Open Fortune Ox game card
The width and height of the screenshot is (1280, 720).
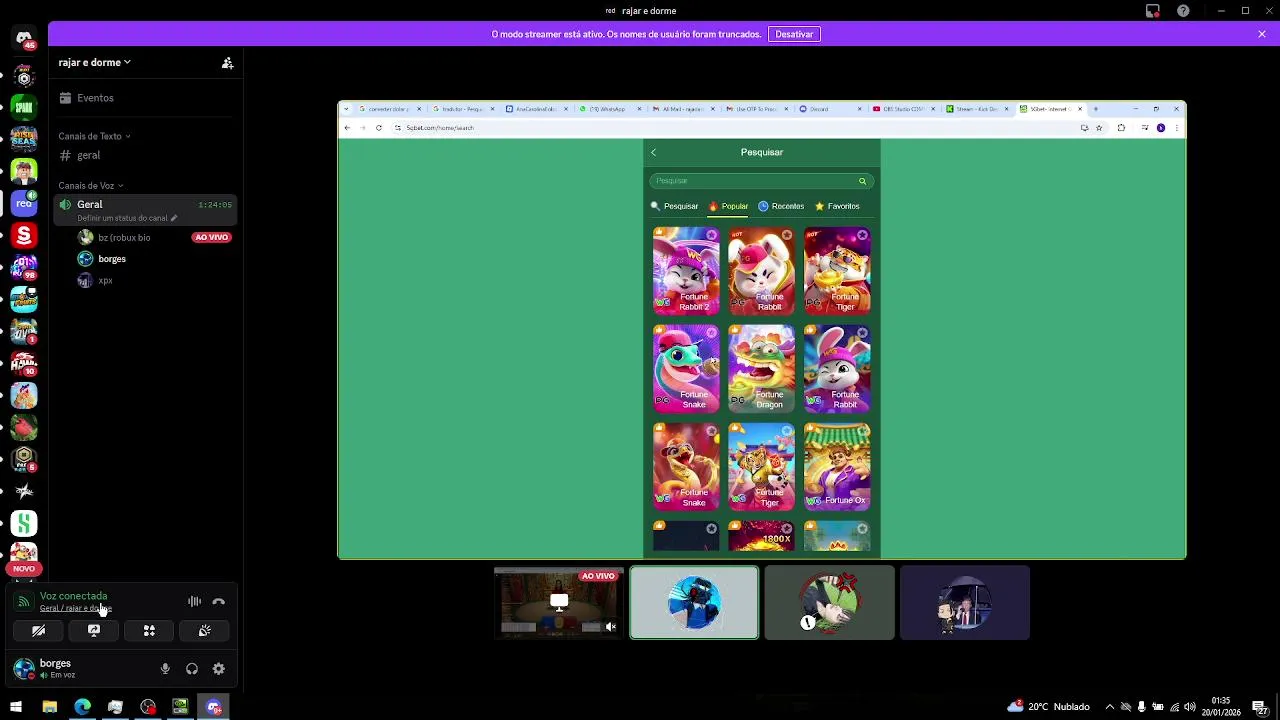(837, 466)
